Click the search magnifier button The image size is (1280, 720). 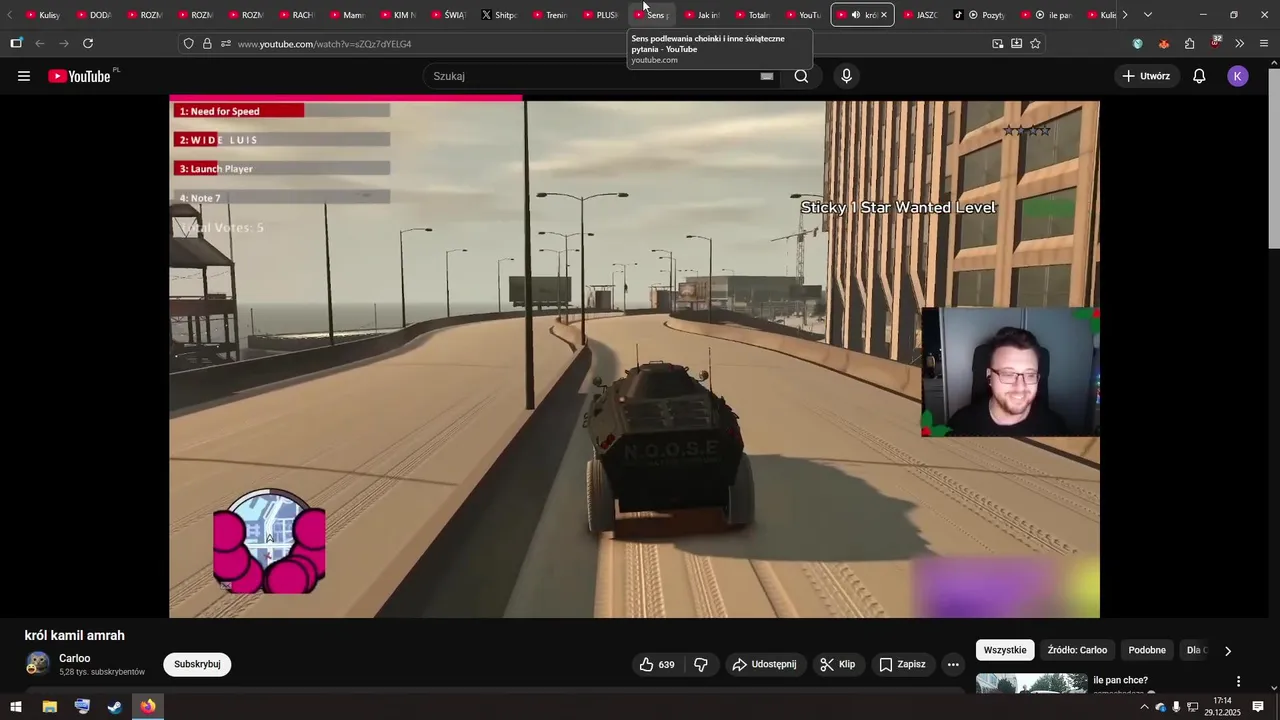click(801, 76)
